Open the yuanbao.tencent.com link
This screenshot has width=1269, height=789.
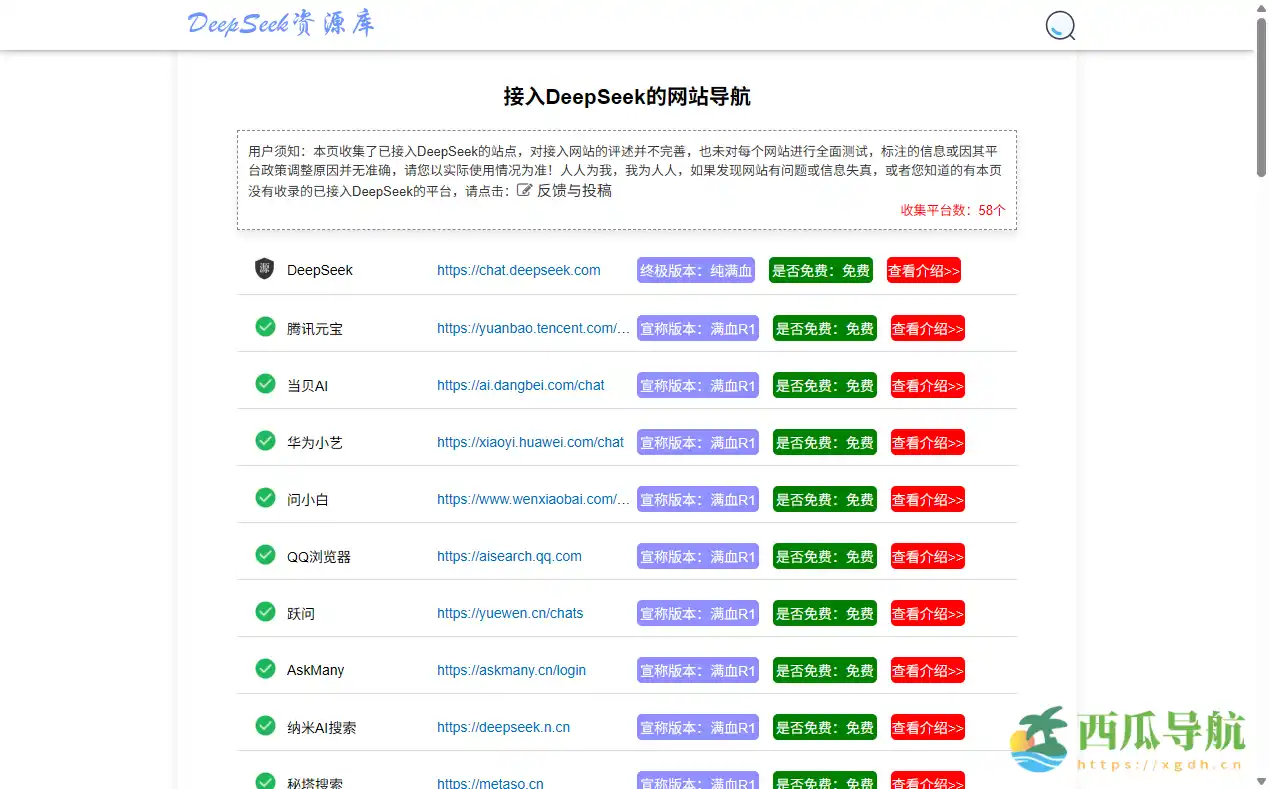(533, 327)
